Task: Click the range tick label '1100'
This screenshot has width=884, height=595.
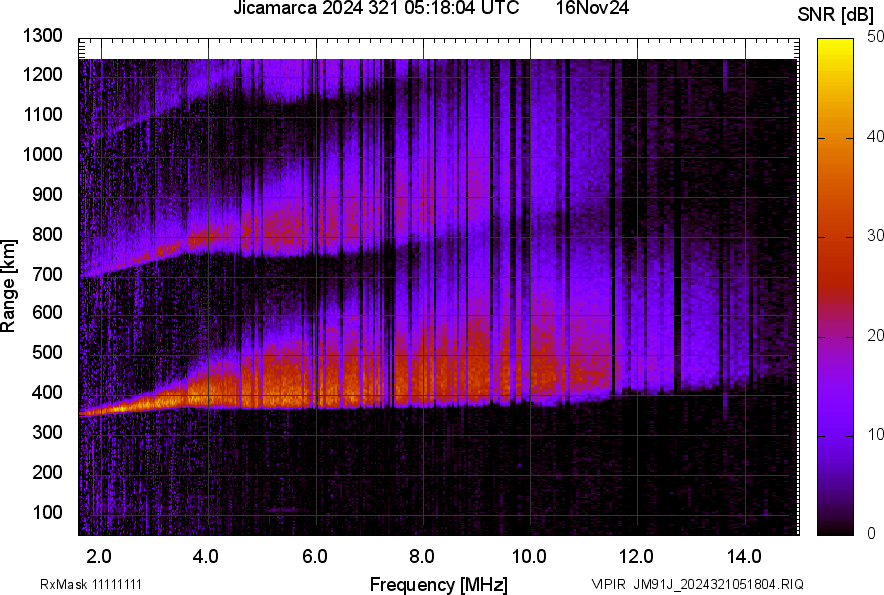Action: (x=43, y=114)
